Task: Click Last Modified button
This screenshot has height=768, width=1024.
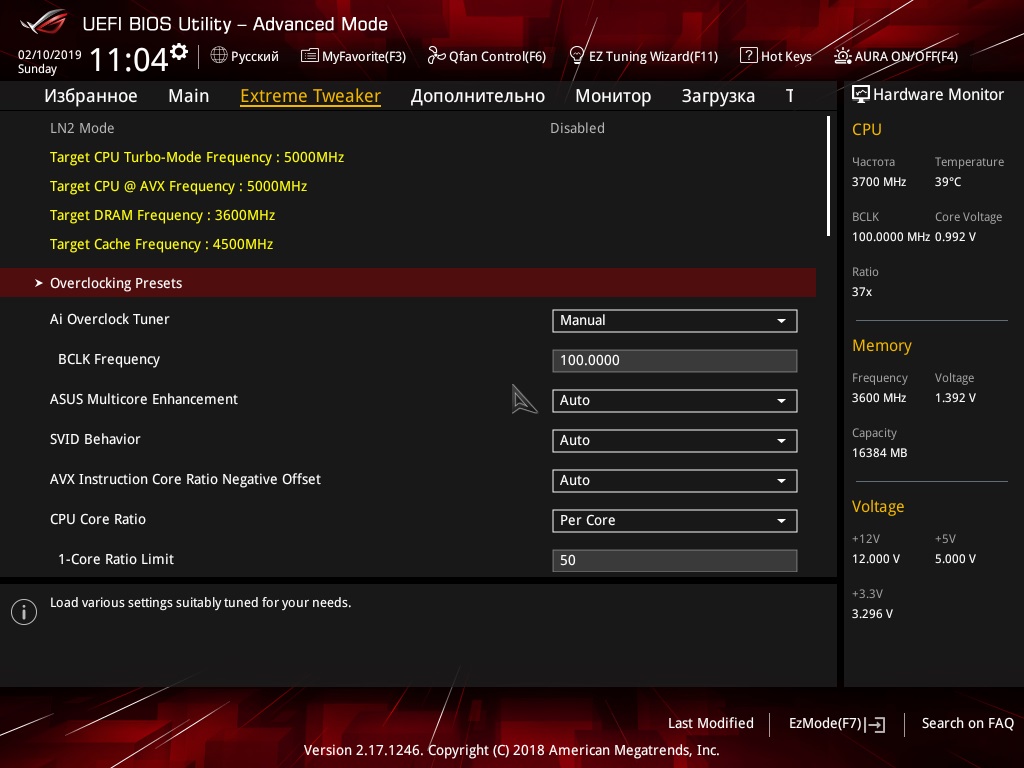Action: pos(711,723)
